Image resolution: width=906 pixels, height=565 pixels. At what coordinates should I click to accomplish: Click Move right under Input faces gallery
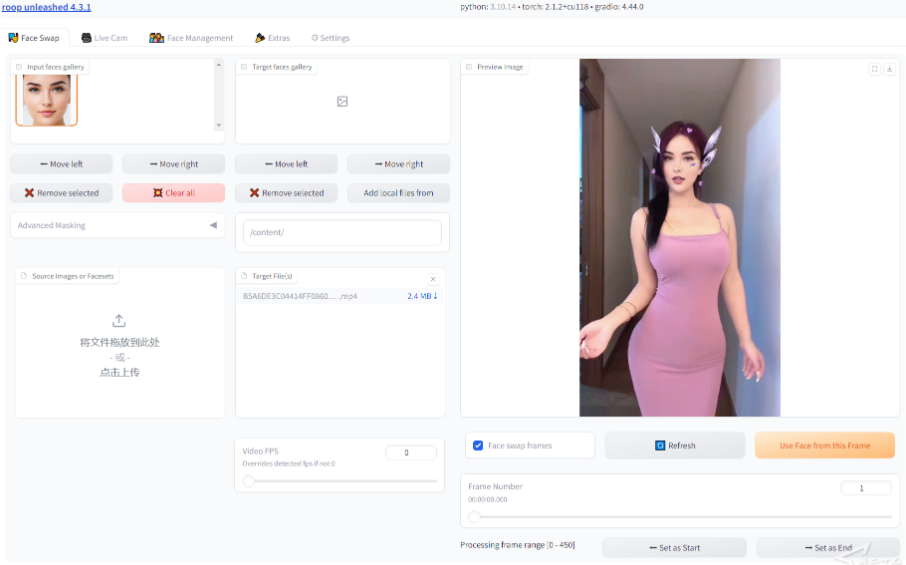pyautogui.click(x=173, y=164)
